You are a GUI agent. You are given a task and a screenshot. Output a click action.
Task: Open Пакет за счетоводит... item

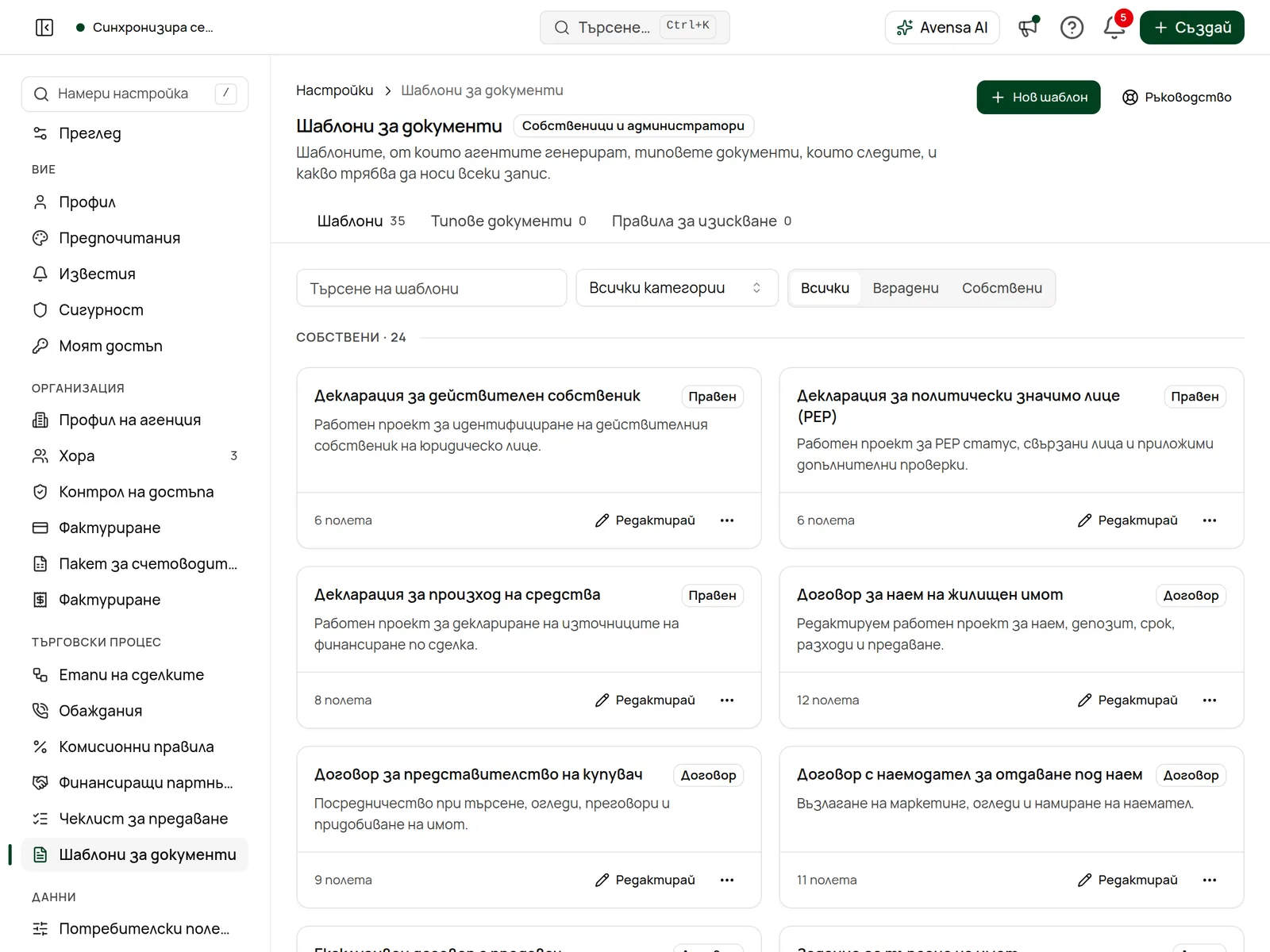(x=135, y=563)
